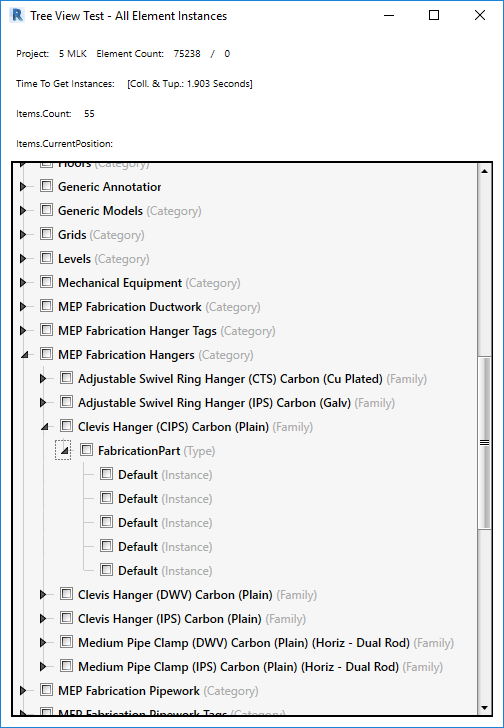Collapse the FabricationPart type node

click(64, 450)
